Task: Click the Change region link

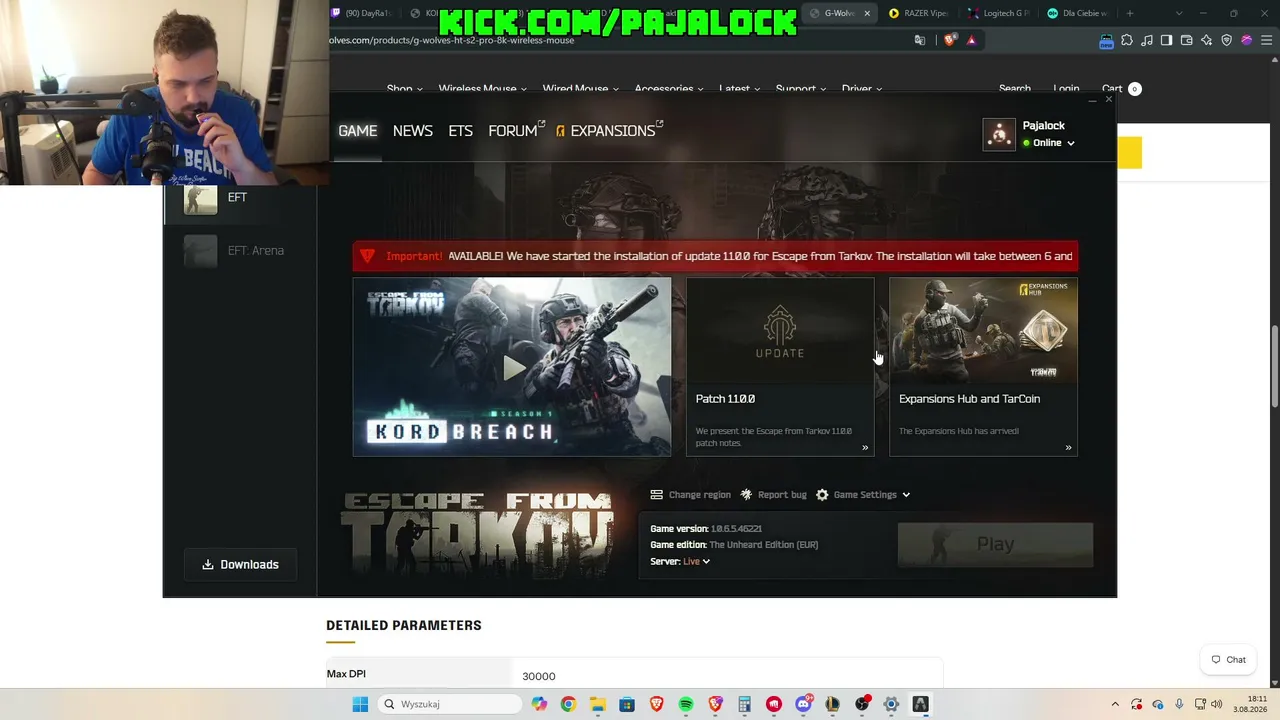Action: click(700, 495)
